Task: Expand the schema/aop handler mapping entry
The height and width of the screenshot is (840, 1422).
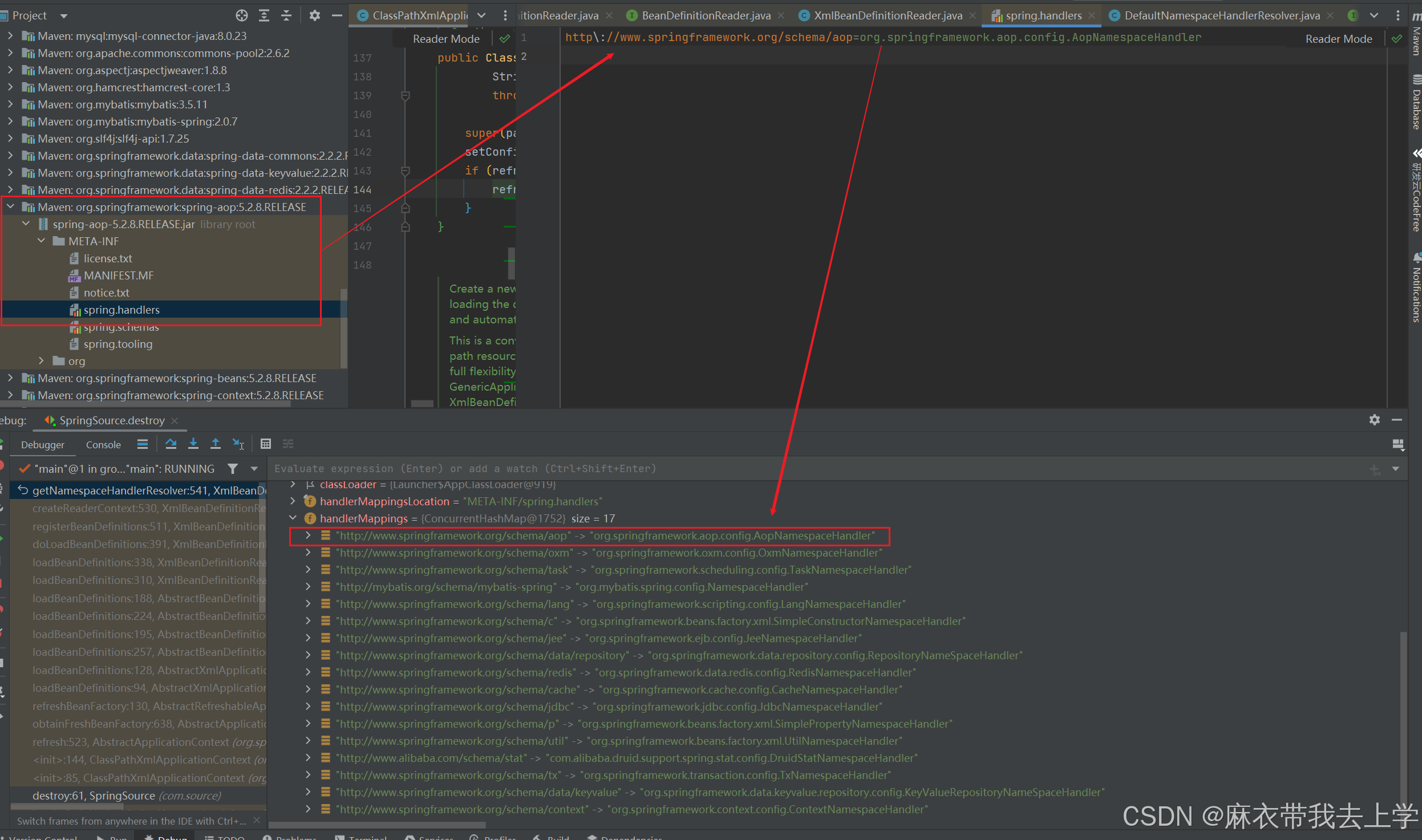Action: [309, 535]
